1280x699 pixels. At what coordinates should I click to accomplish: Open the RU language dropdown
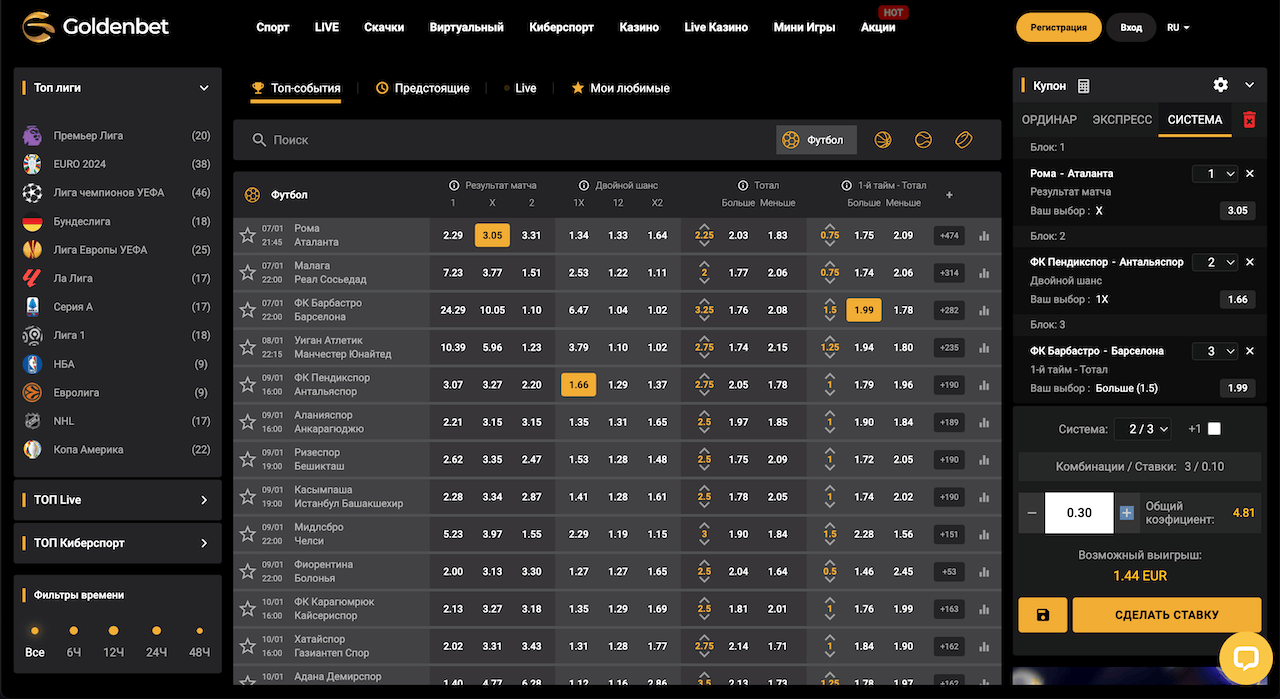click(1178, 28)
